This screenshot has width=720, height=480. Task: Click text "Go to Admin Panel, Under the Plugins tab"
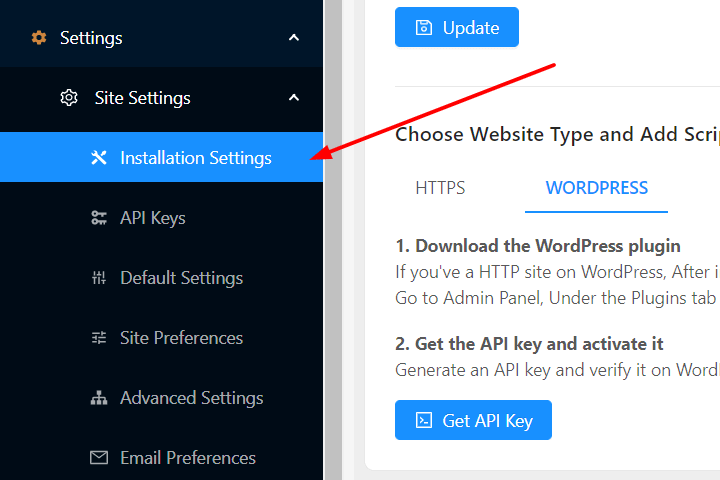(556, 298)
